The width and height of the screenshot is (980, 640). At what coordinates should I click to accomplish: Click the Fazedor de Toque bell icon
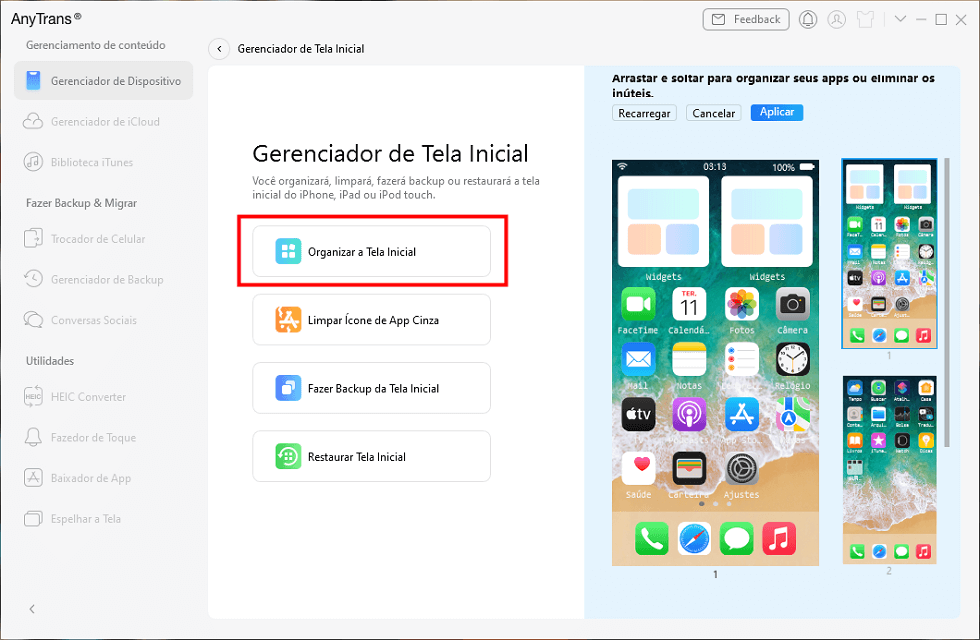(33, 438)
